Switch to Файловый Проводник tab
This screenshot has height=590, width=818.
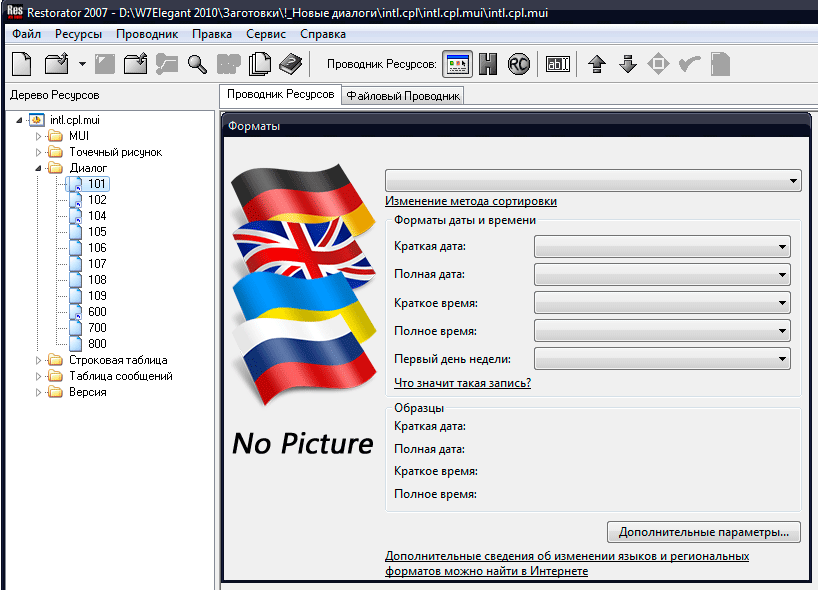click(x=403, y=96)
